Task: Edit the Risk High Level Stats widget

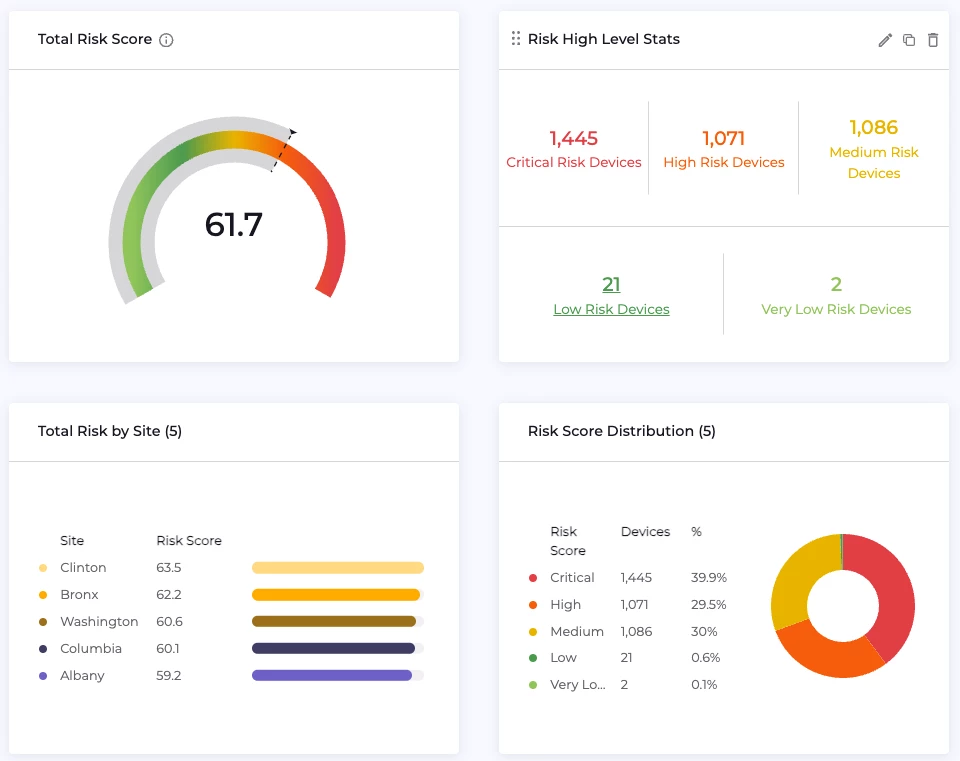Action: (x=885, y=40)
